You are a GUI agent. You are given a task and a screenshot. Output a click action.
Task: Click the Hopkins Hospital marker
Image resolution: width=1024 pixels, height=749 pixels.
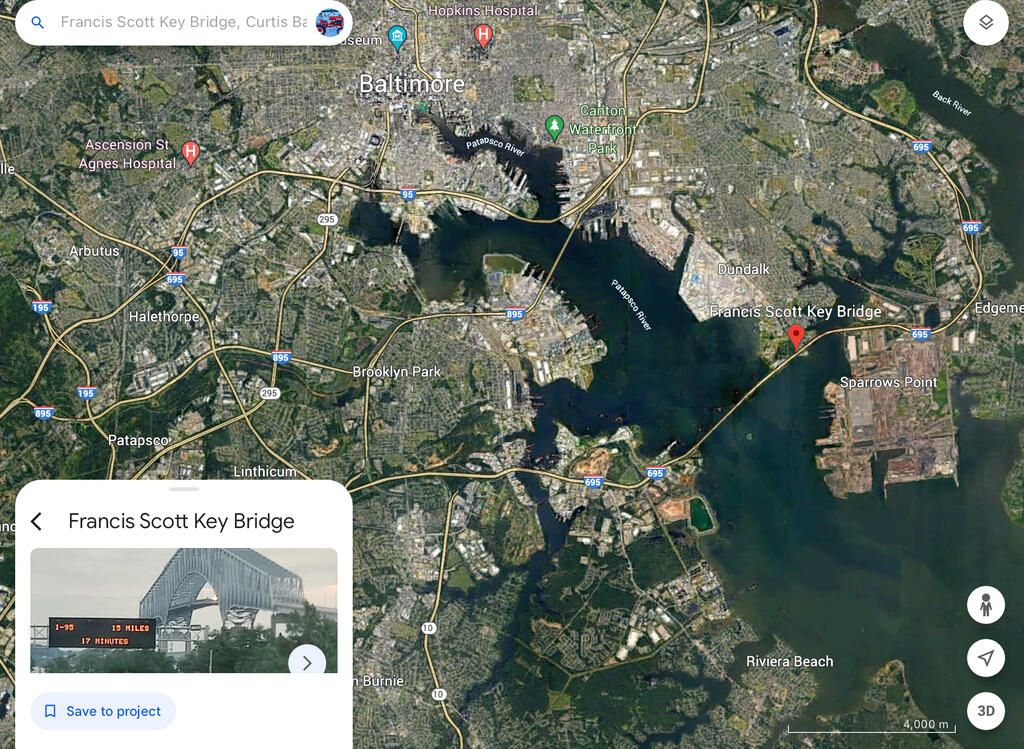483,36
